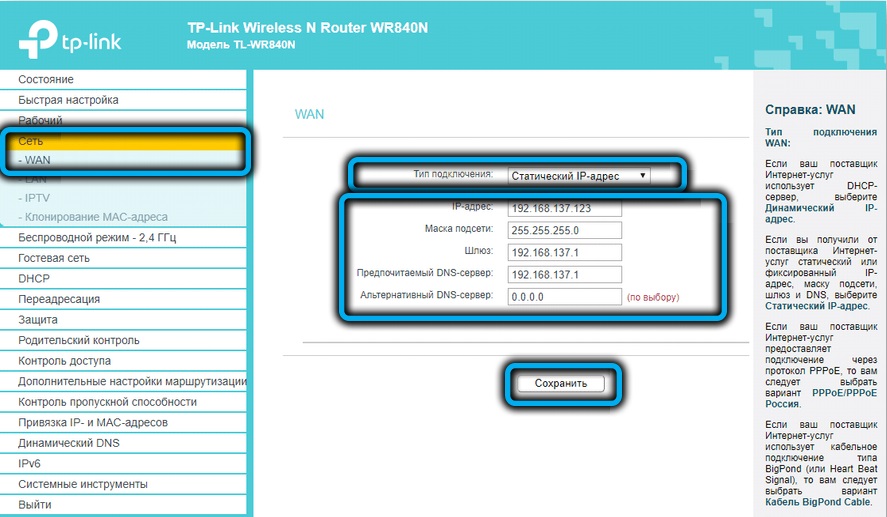Open Контроль доступа menu item

[123, 361]
